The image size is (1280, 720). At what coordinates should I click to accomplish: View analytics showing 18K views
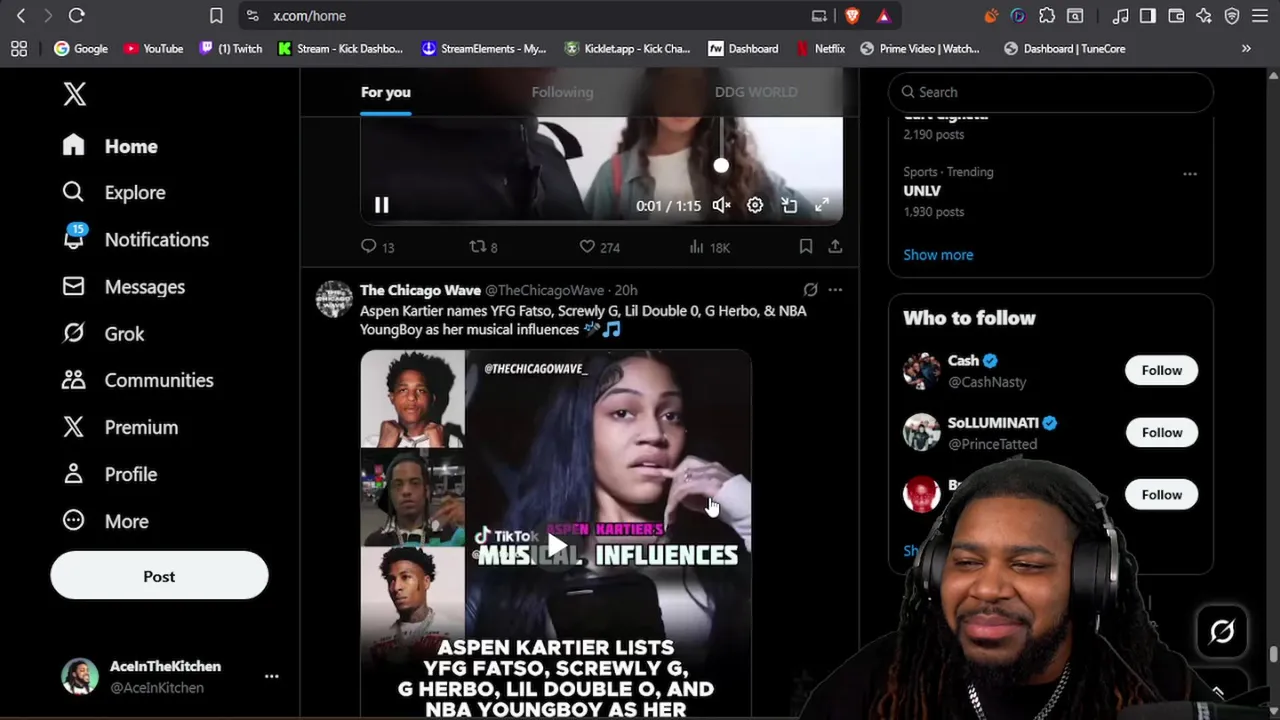pos(710,247)
